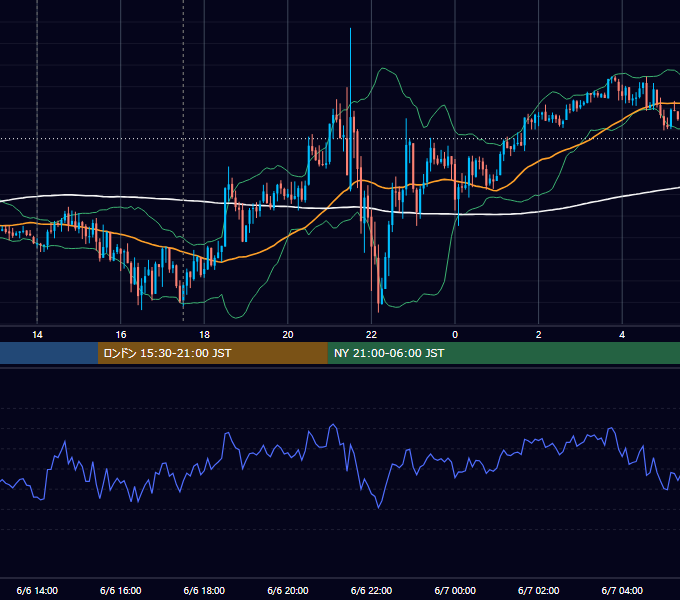680x600 pixels.
Task: Click the 0 hour label on price chart axis
Action: coord(455,335)
